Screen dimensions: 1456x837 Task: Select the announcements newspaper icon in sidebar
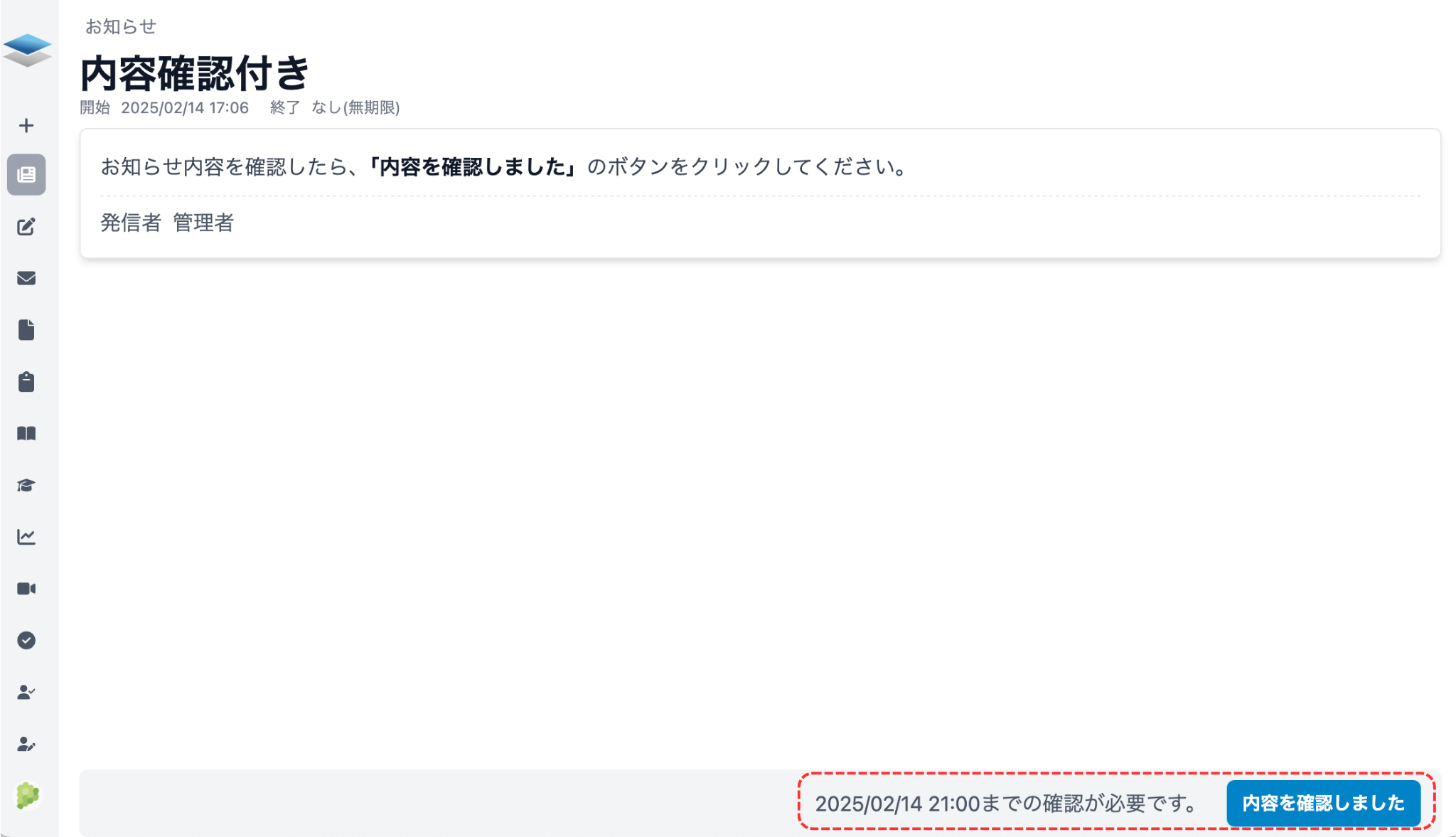point(27,175)
